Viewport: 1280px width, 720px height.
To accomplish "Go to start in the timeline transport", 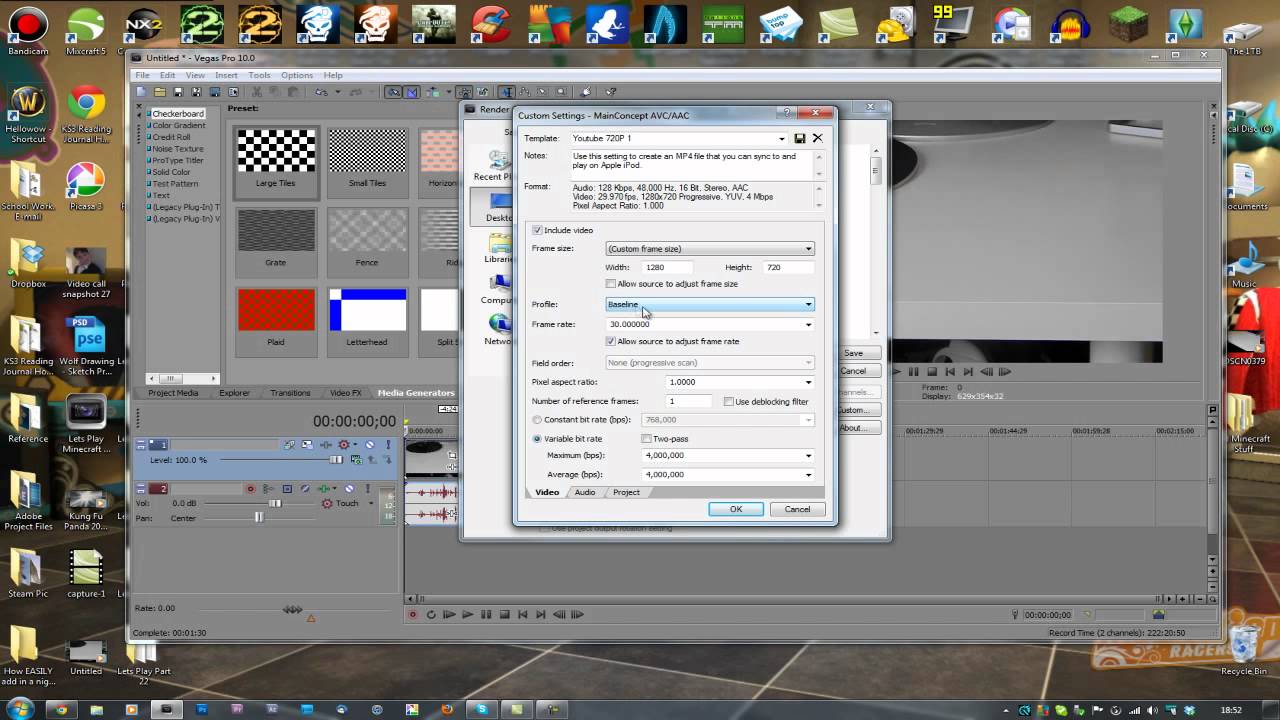I will click(x=523, y=614).
